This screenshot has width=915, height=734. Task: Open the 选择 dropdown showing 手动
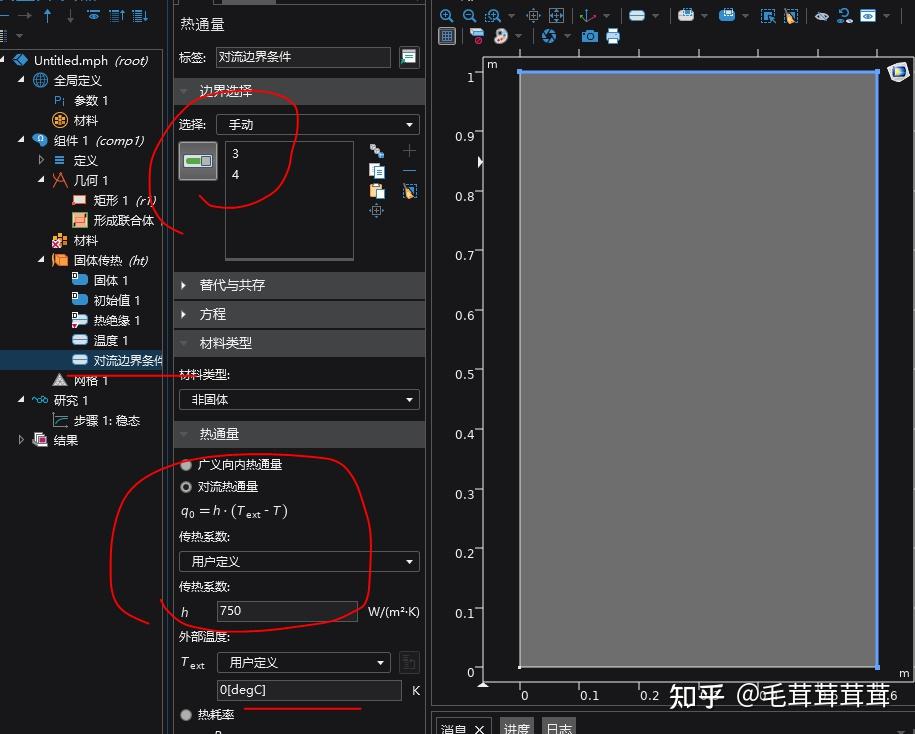click(x=317, y=124)
